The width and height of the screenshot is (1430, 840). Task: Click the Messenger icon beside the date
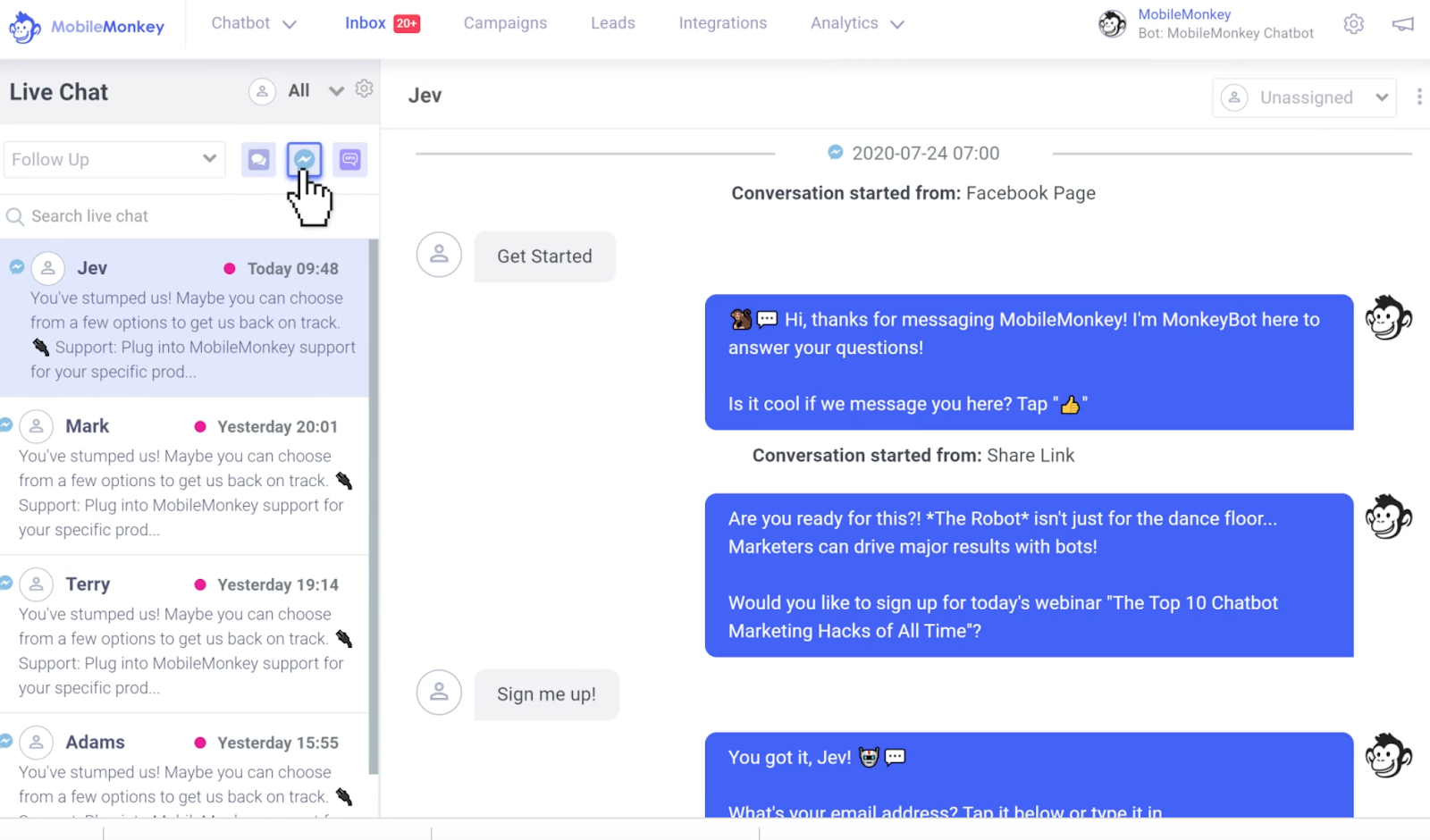click(836, 152)
